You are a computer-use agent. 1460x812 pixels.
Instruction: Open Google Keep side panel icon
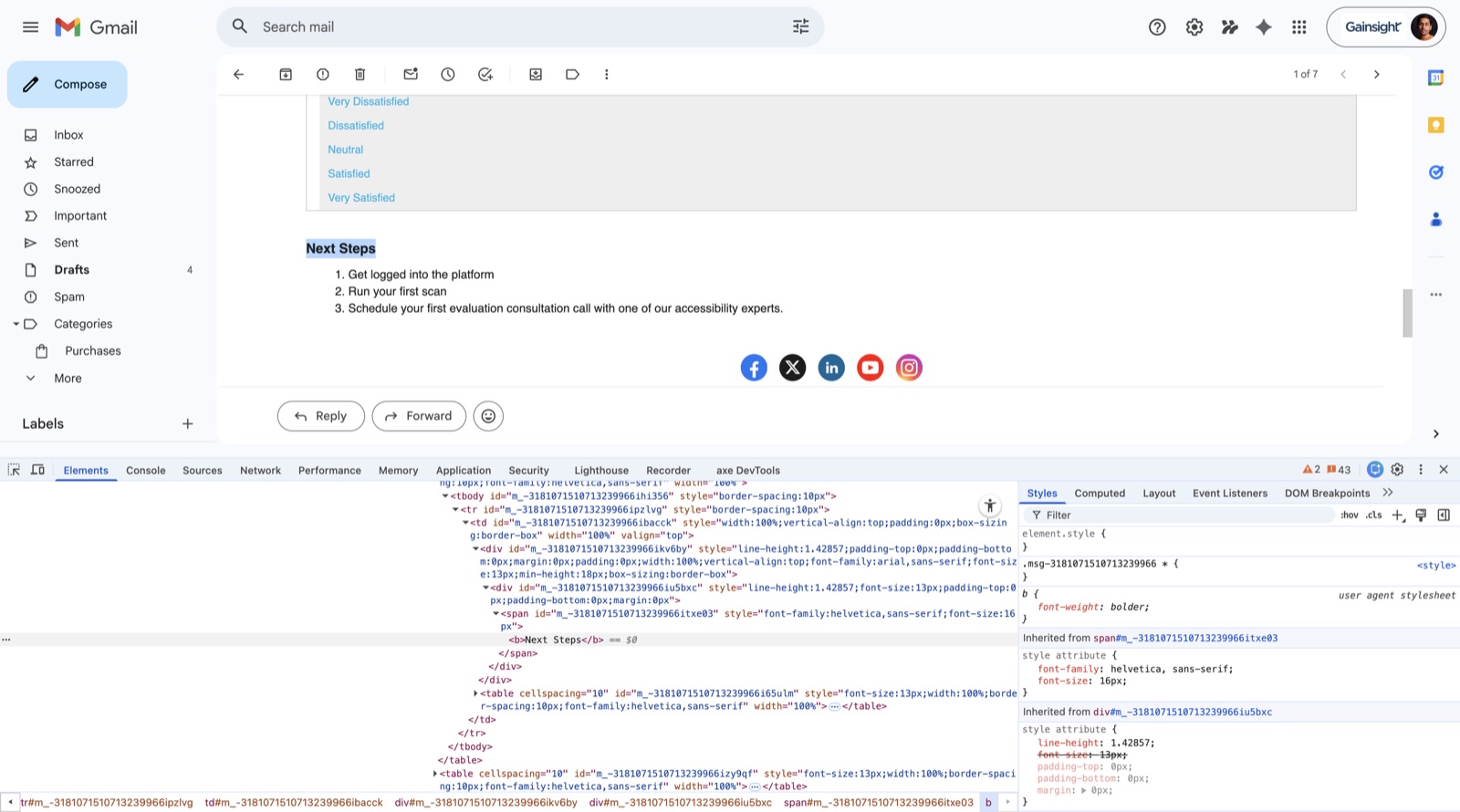coord(1435,125)
